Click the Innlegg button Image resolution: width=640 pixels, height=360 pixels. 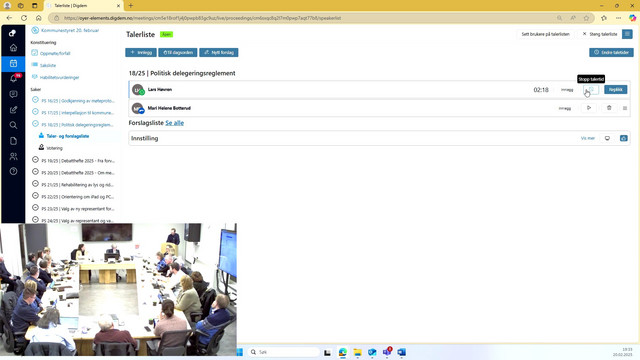pos(141,53)
